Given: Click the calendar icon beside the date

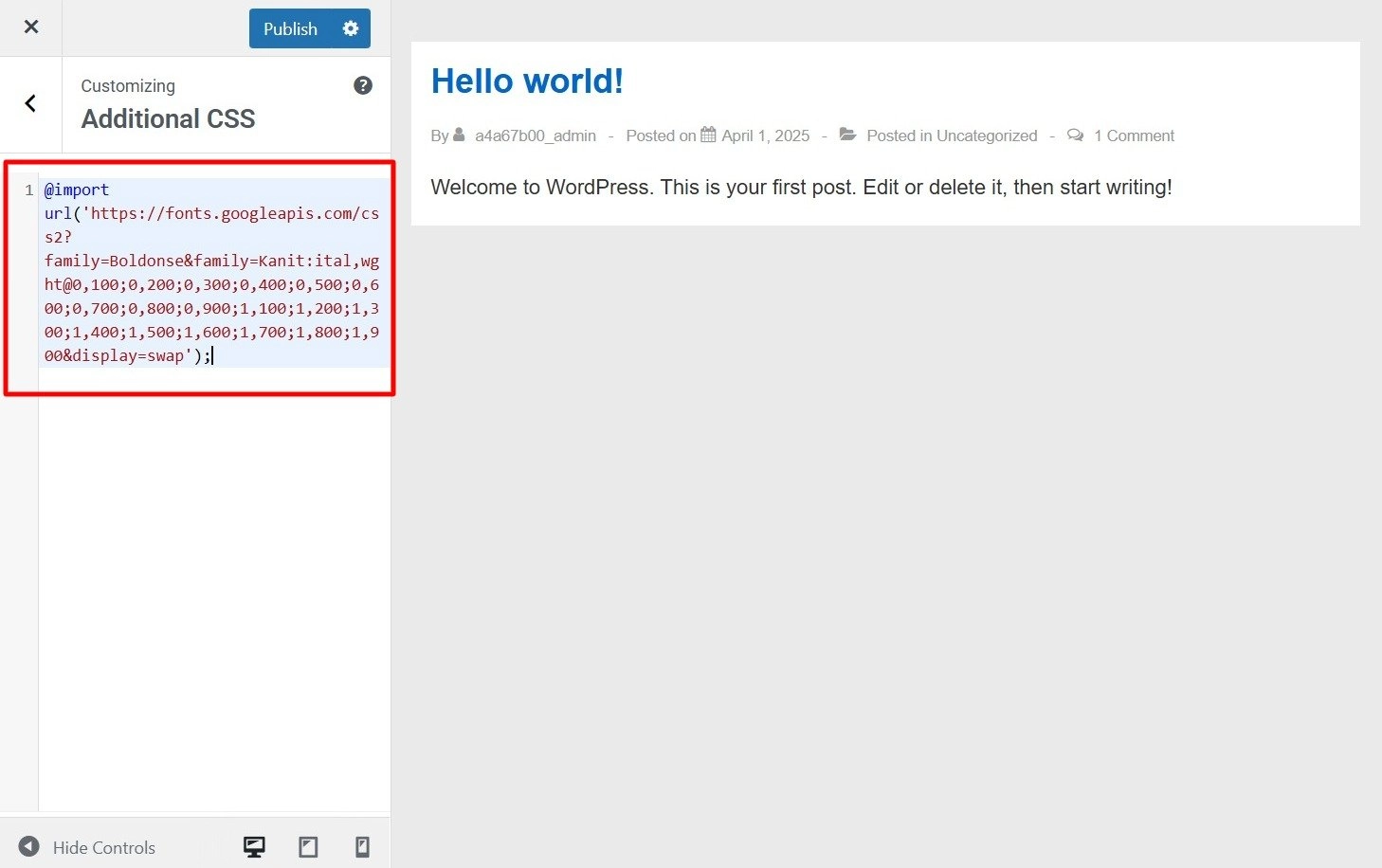Looking at the screenshot, I should click(x=708, y=135).
